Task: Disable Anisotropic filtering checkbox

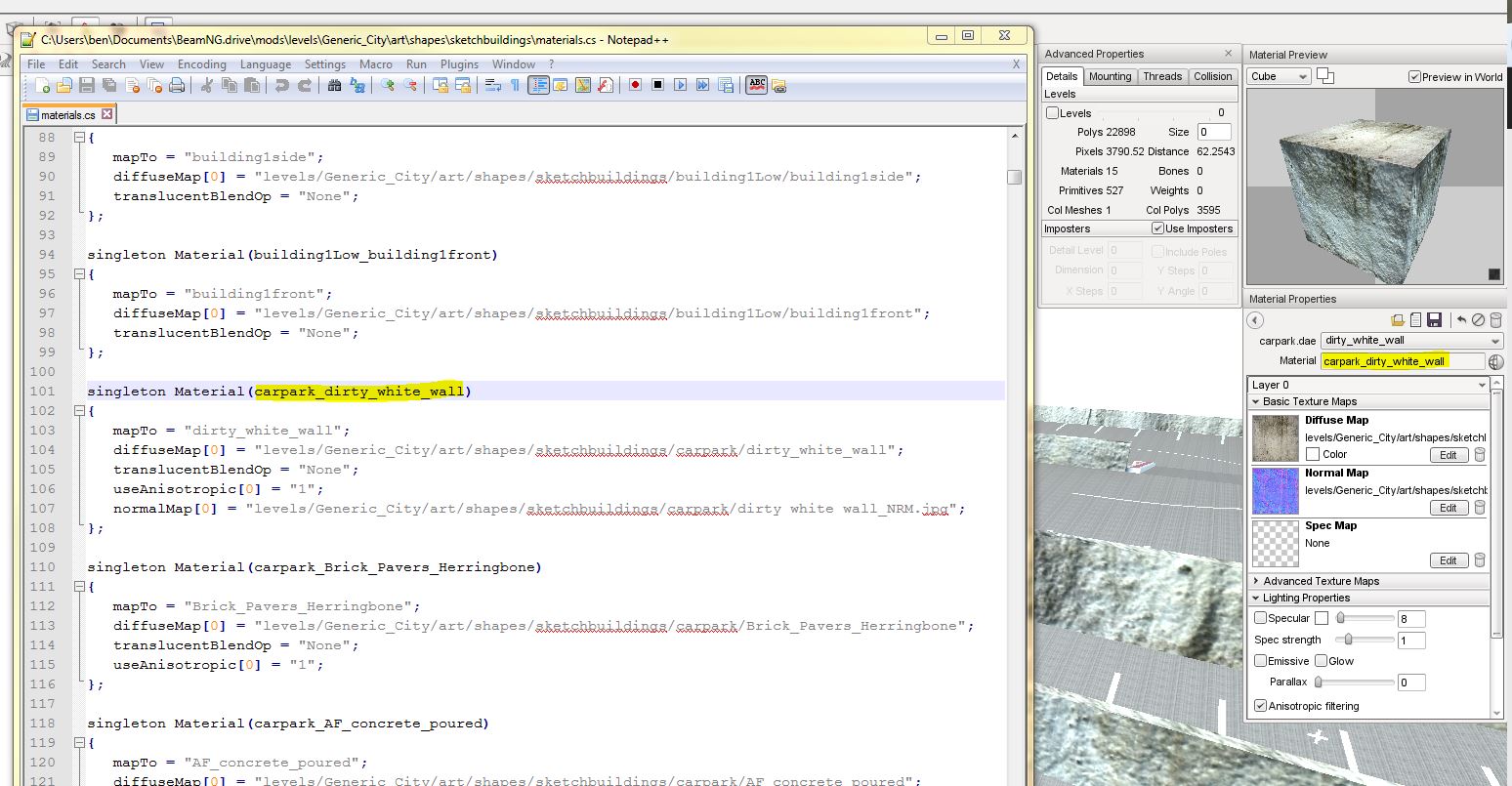Action: click(1261, 706)
